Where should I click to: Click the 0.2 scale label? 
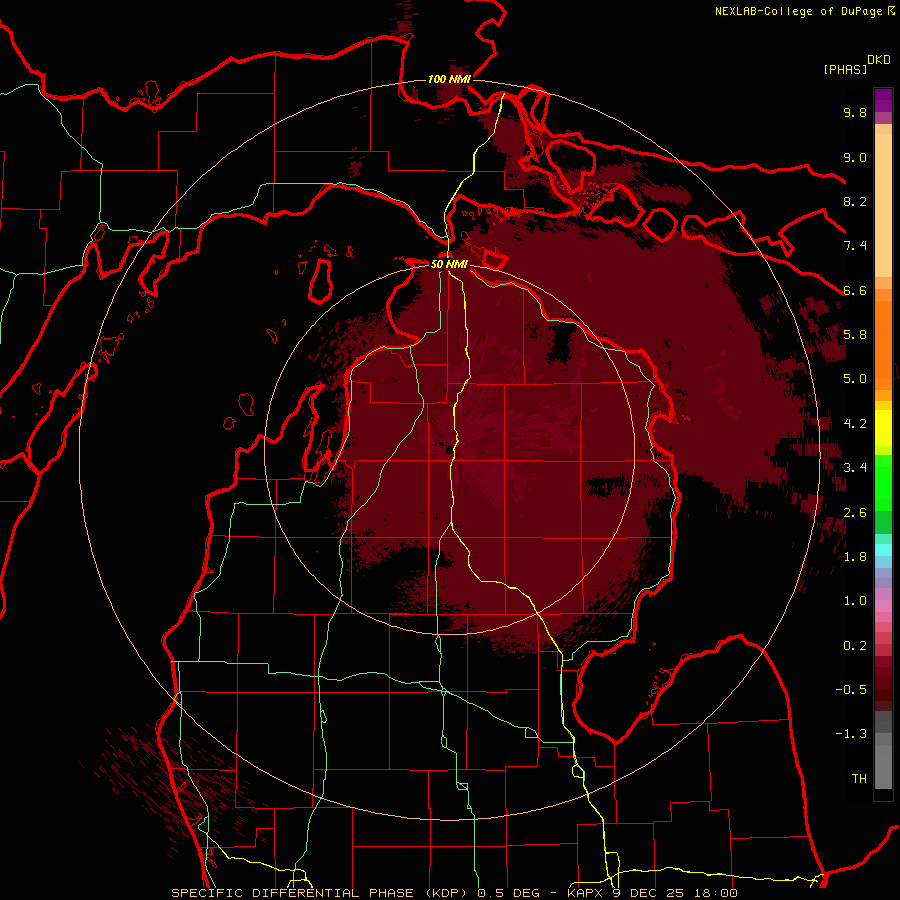coord(855,646)
